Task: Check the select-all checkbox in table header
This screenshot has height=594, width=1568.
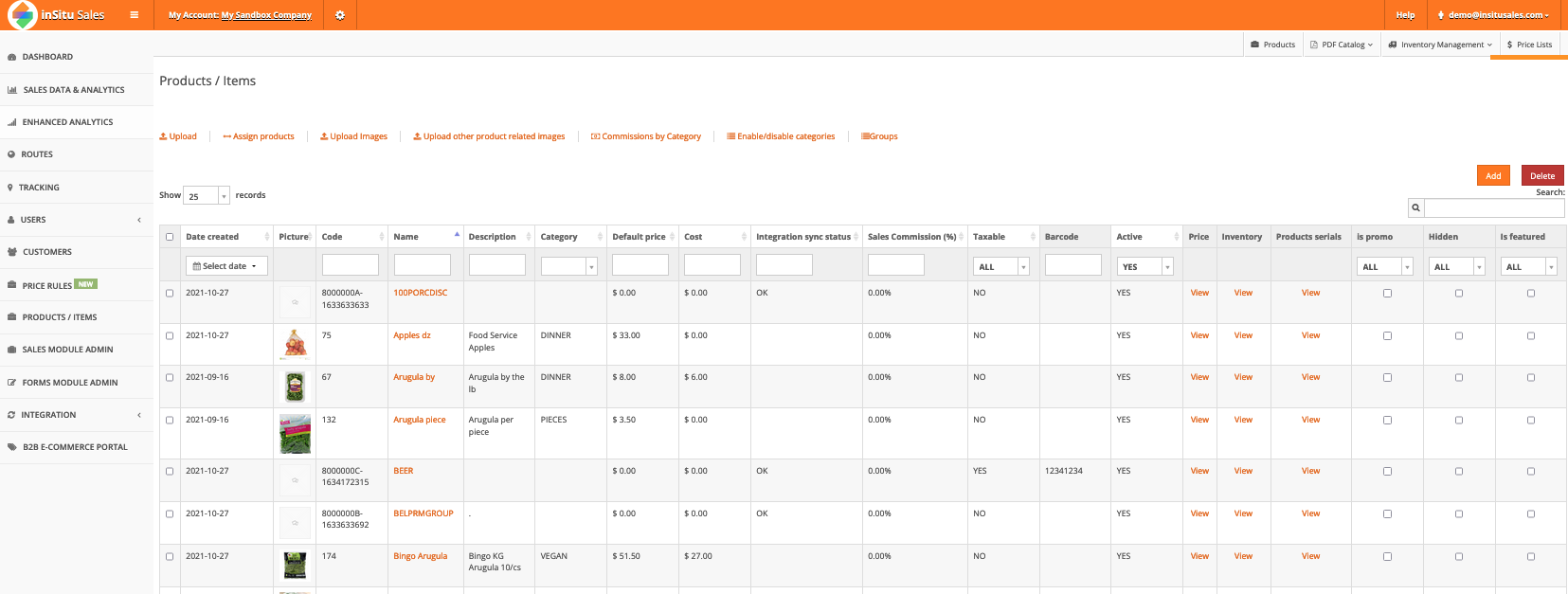Action: (x=170, y=237)
